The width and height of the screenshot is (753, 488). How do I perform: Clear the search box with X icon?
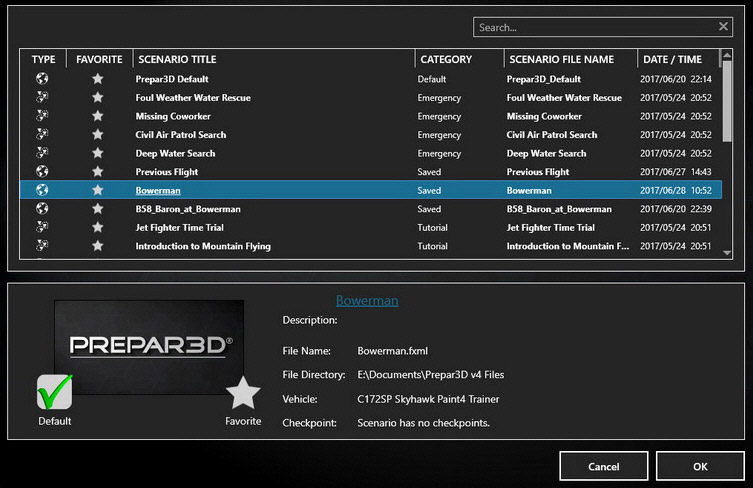click(723, 27)
